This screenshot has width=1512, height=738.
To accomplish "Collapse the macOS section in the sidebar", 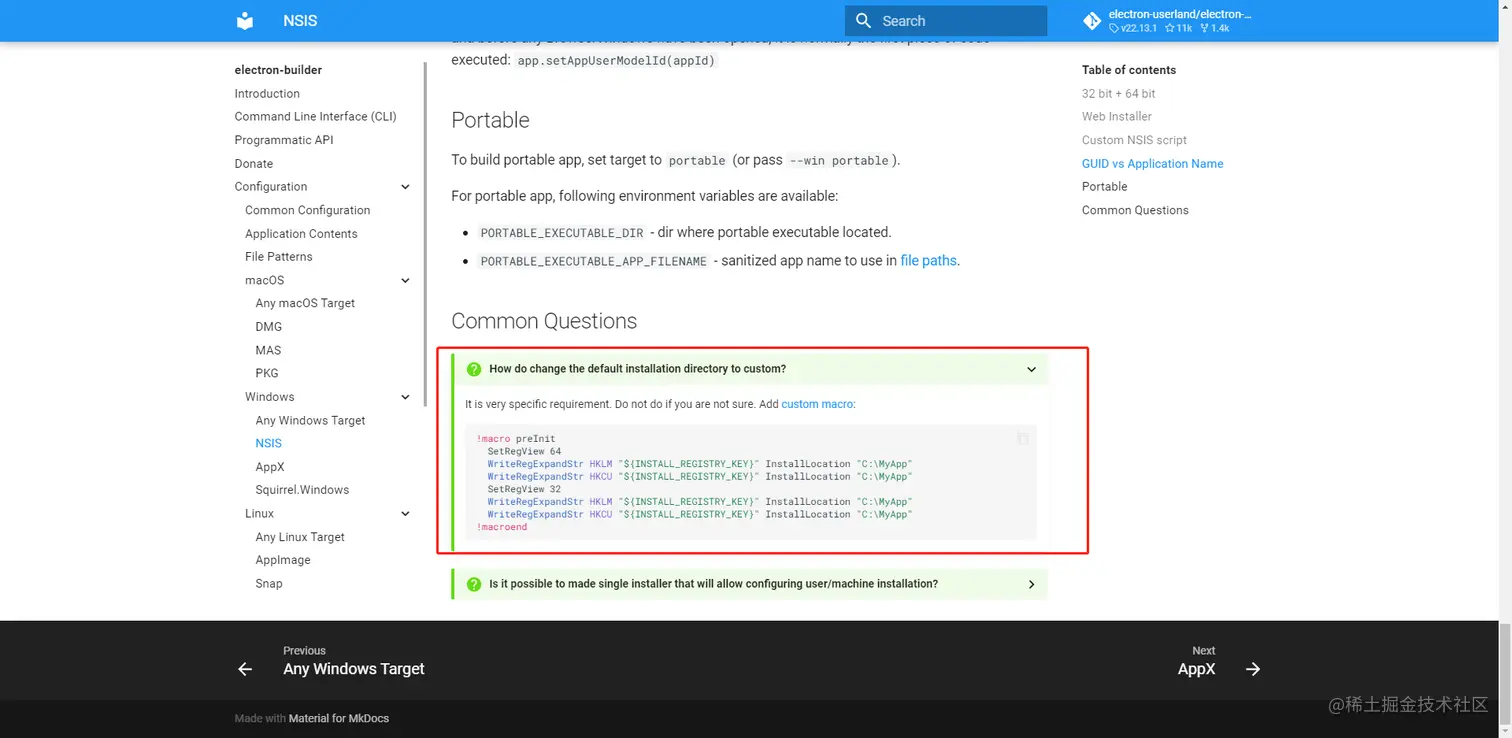I will 405,280.
